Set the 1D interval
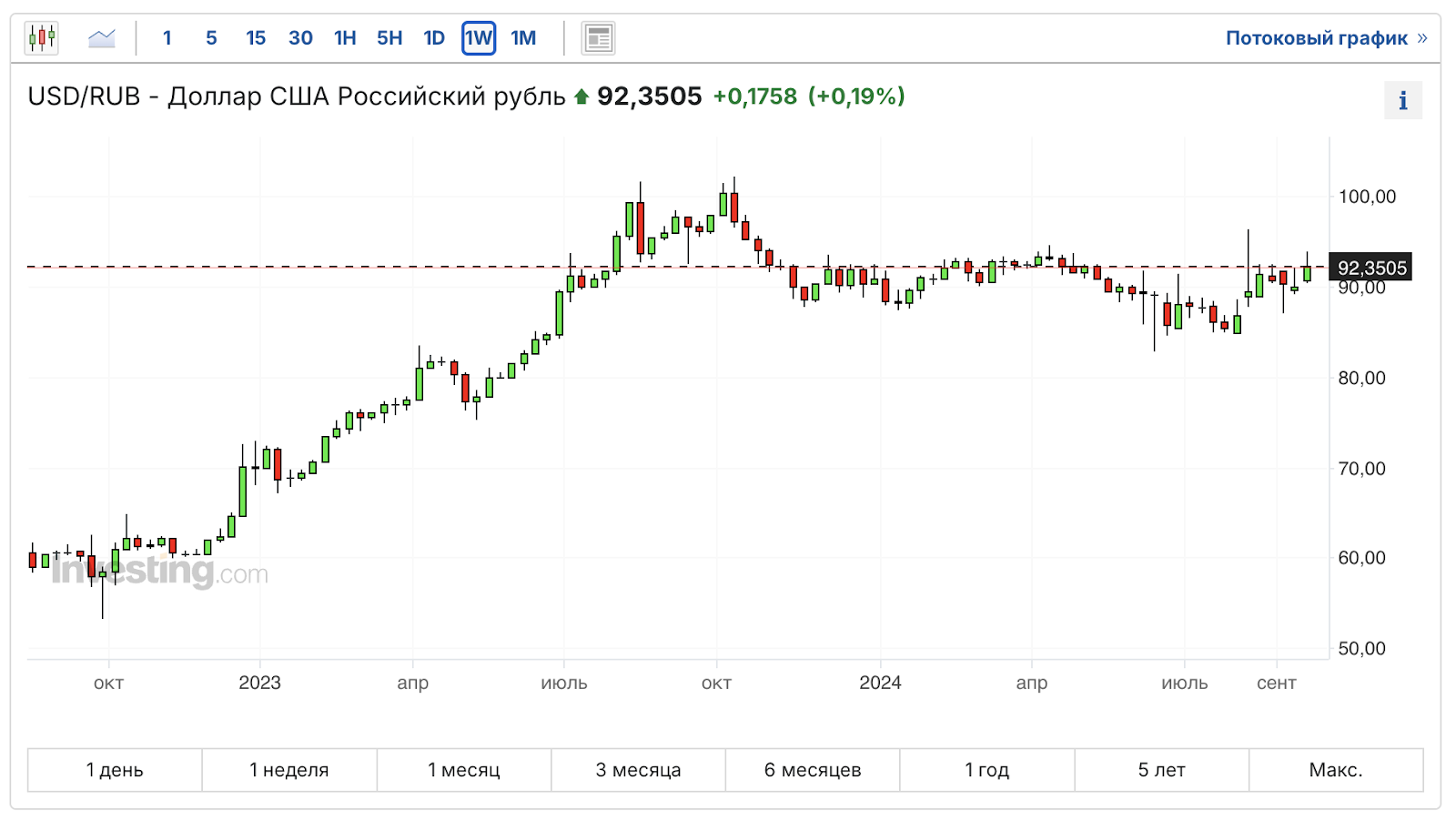Image resolution: width=1456 pixels, height=821 pixels. coord(434,38)
